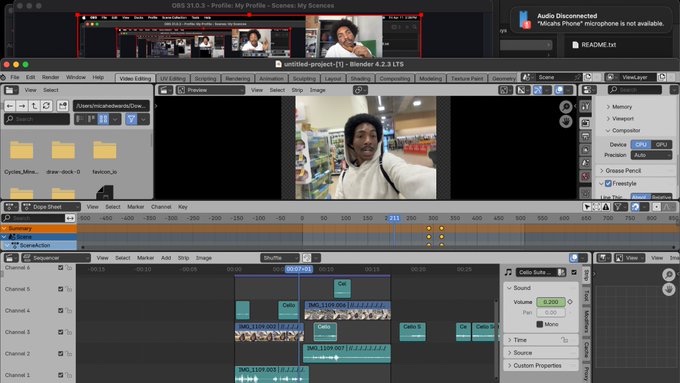The width and height of the screenshot is (680, 383).
Task: Open the preview pivot point menu
Action: (x=359, y=90)
